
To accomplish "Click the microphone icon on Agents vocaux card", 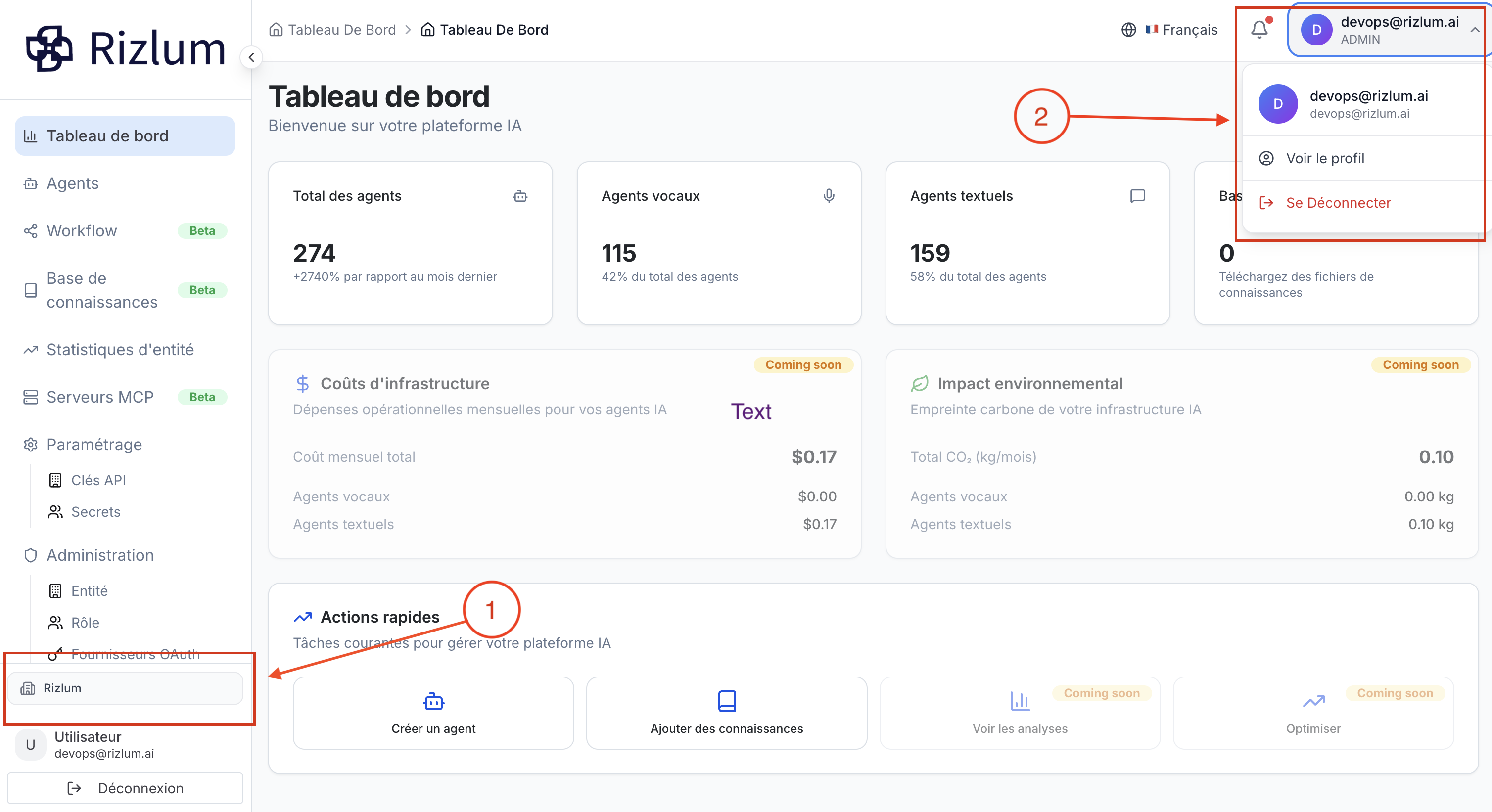I will click(x=829, y=196).
